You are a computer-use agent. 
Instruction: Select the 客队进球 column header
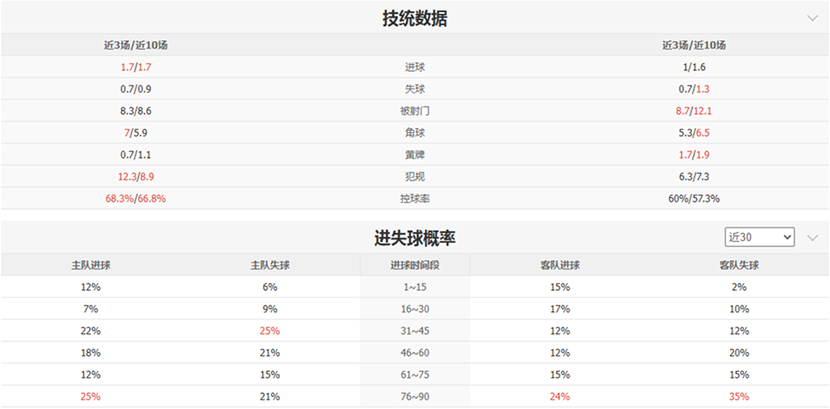[560, 265]
